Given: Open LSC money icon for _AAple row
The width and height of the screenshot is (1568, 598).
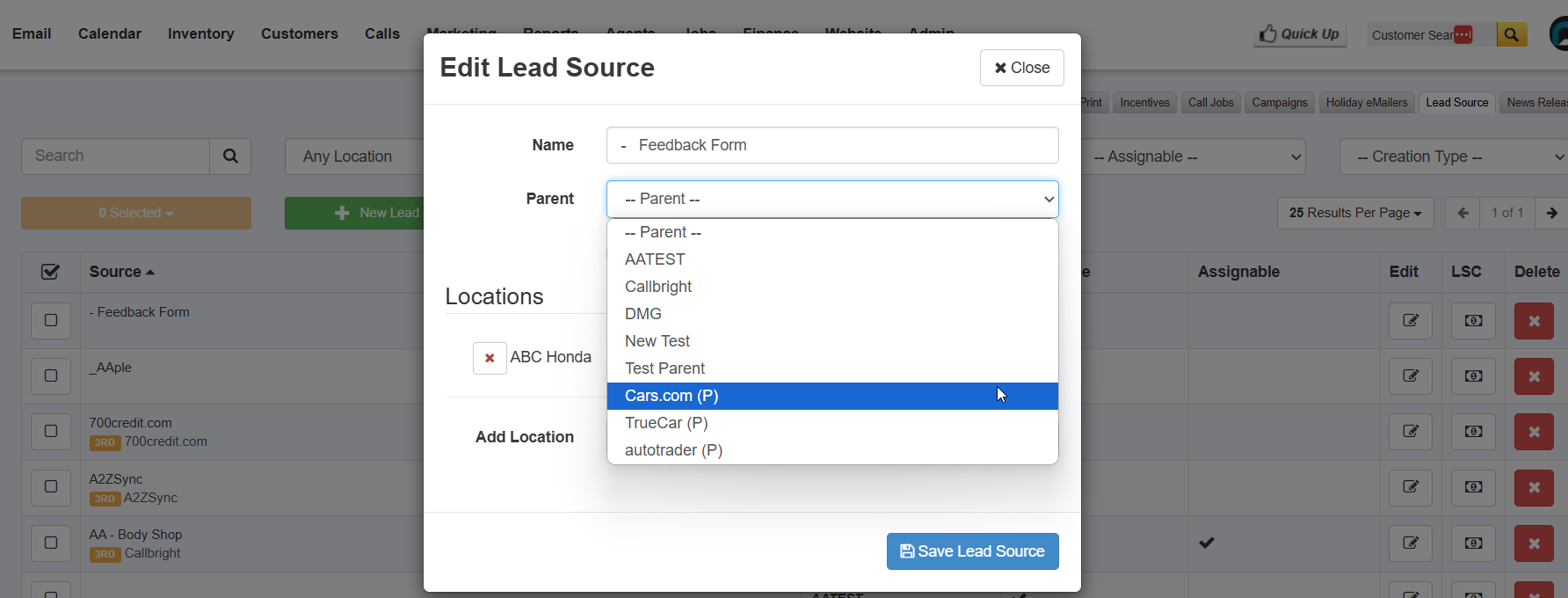Looking at the screenshot, I should click(x=1473, y=376).
